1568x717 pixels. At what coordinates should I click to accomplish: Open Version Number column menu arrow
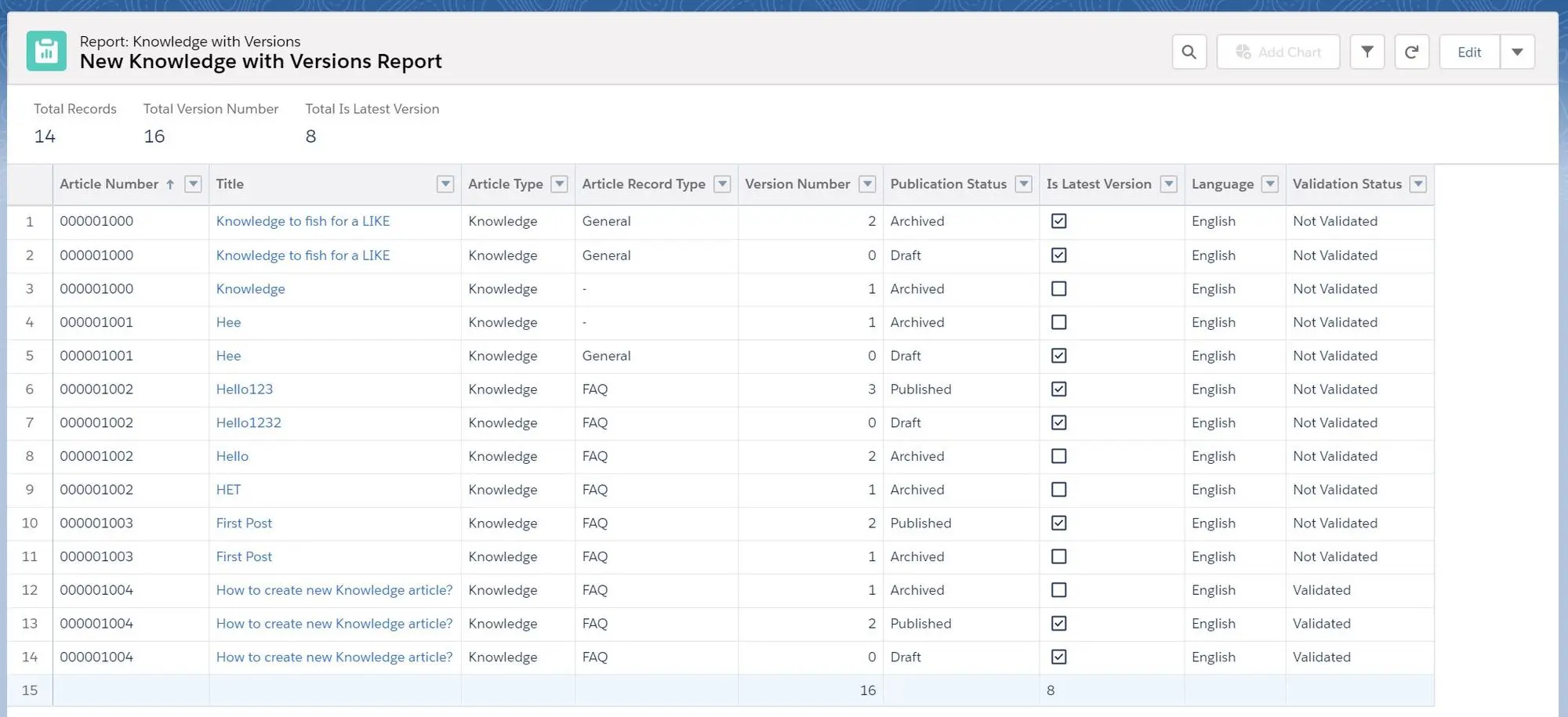pyautogui.click(x=867, y=184)
